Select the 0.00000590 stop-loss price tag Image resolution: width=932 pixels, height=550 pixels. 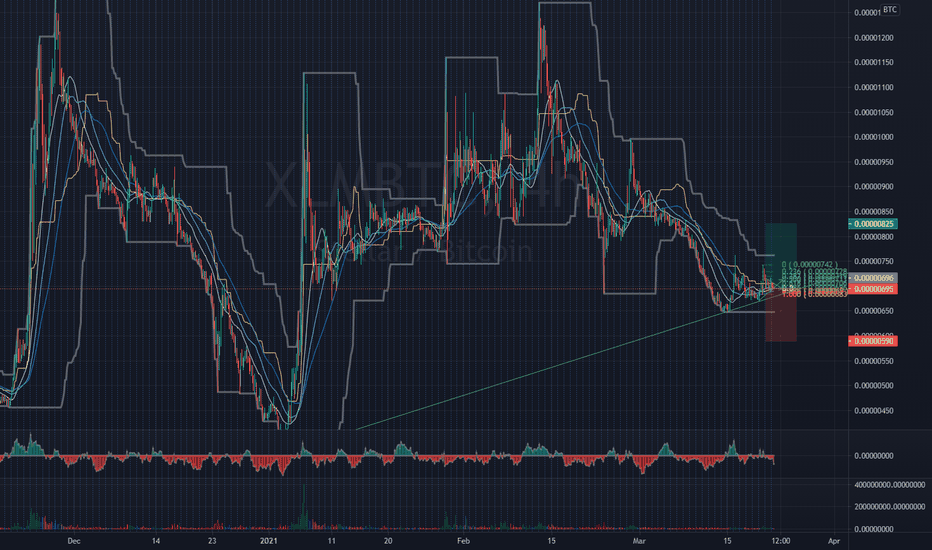(873, 341)
